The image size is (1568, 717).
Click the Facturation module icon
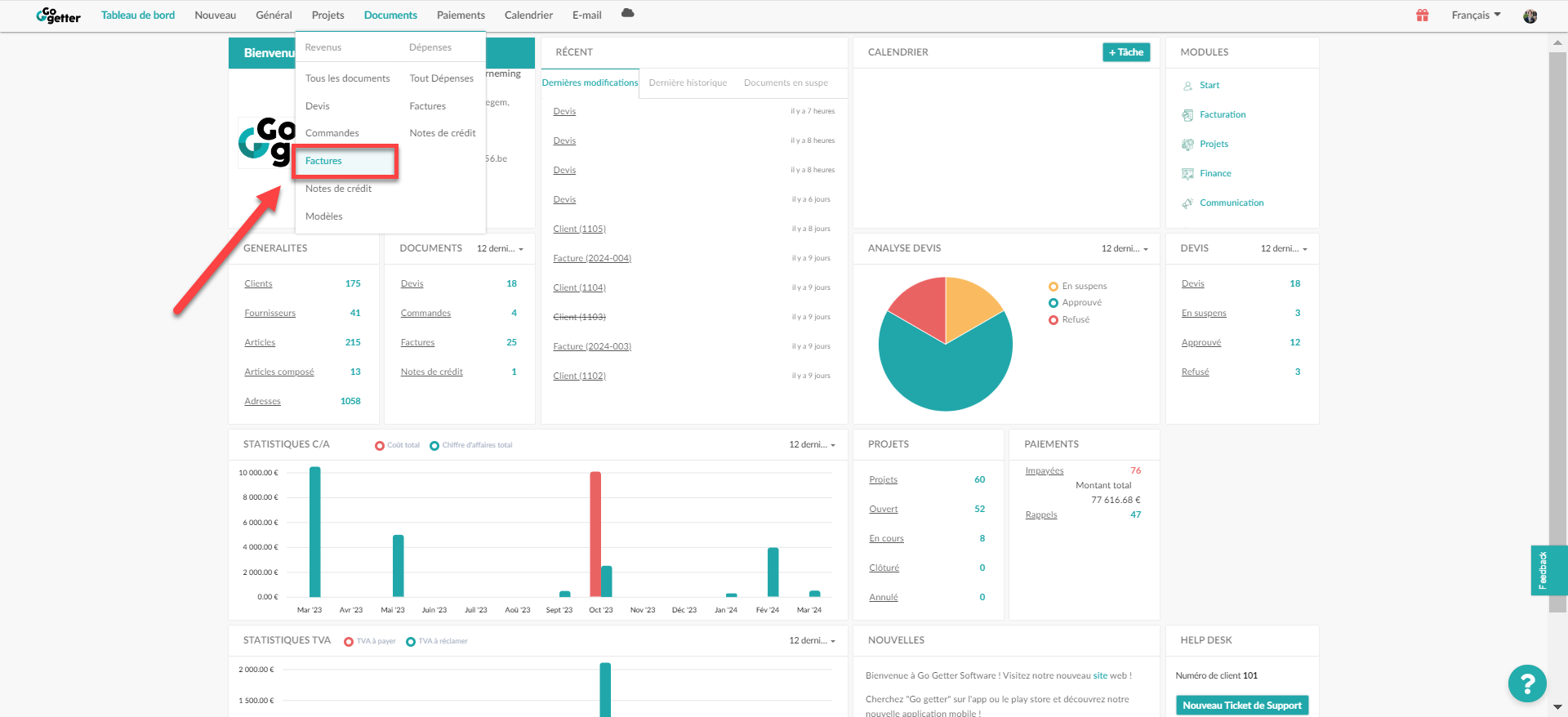[1187, 115]
